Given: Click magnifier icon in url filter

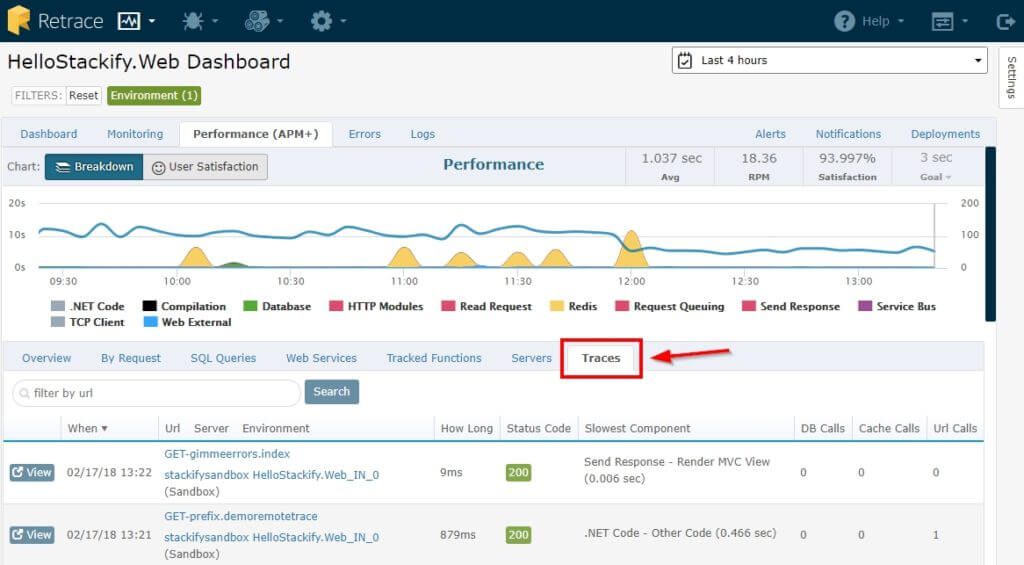Looking at the screenshot, I should (24, 393).
